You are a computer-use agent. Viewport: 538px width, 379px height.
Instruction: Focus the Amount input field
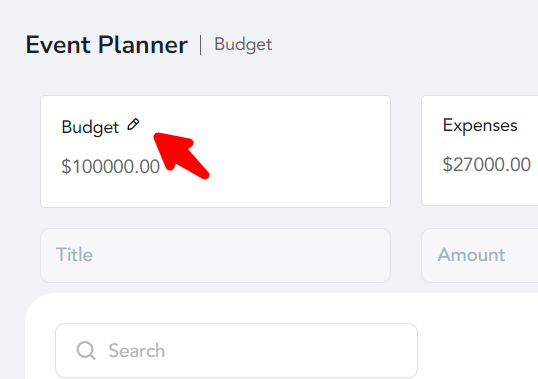click(x=480, y=255)
